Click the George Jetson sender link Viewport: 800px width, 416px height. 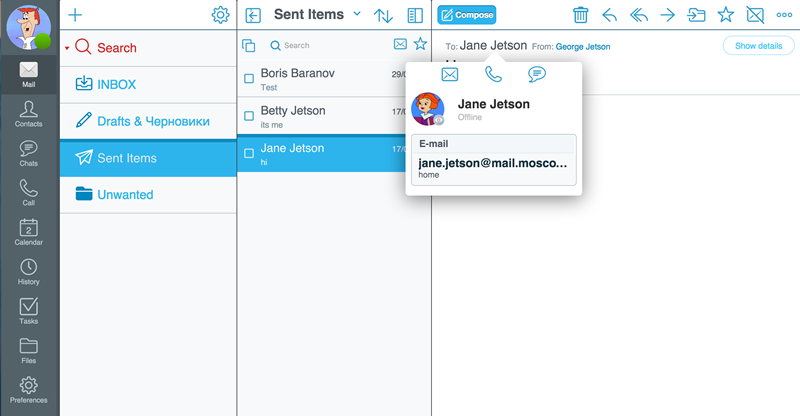583,46
